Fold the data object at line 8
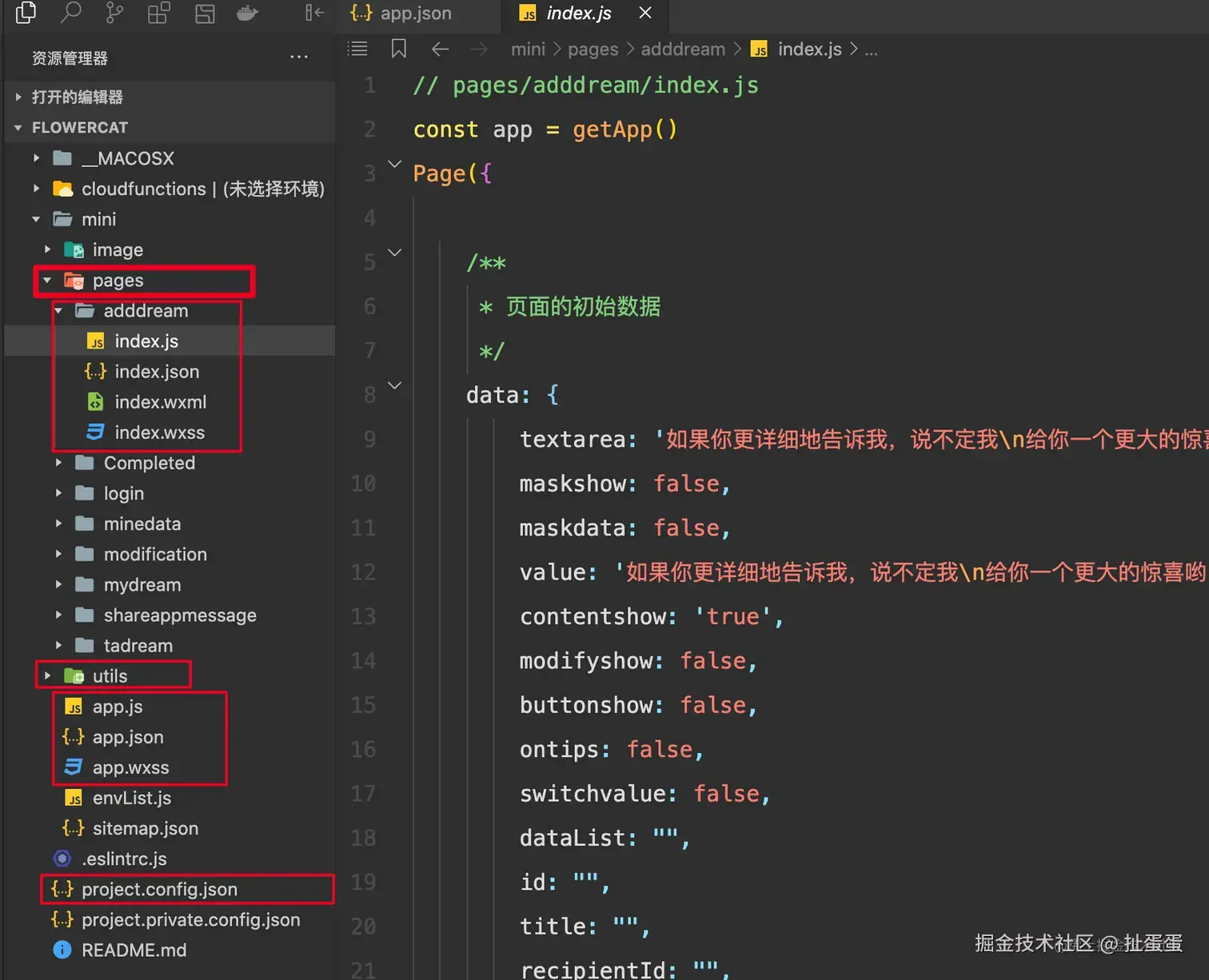This screenshot has width=1209, height=980. [x=394, y=386]
